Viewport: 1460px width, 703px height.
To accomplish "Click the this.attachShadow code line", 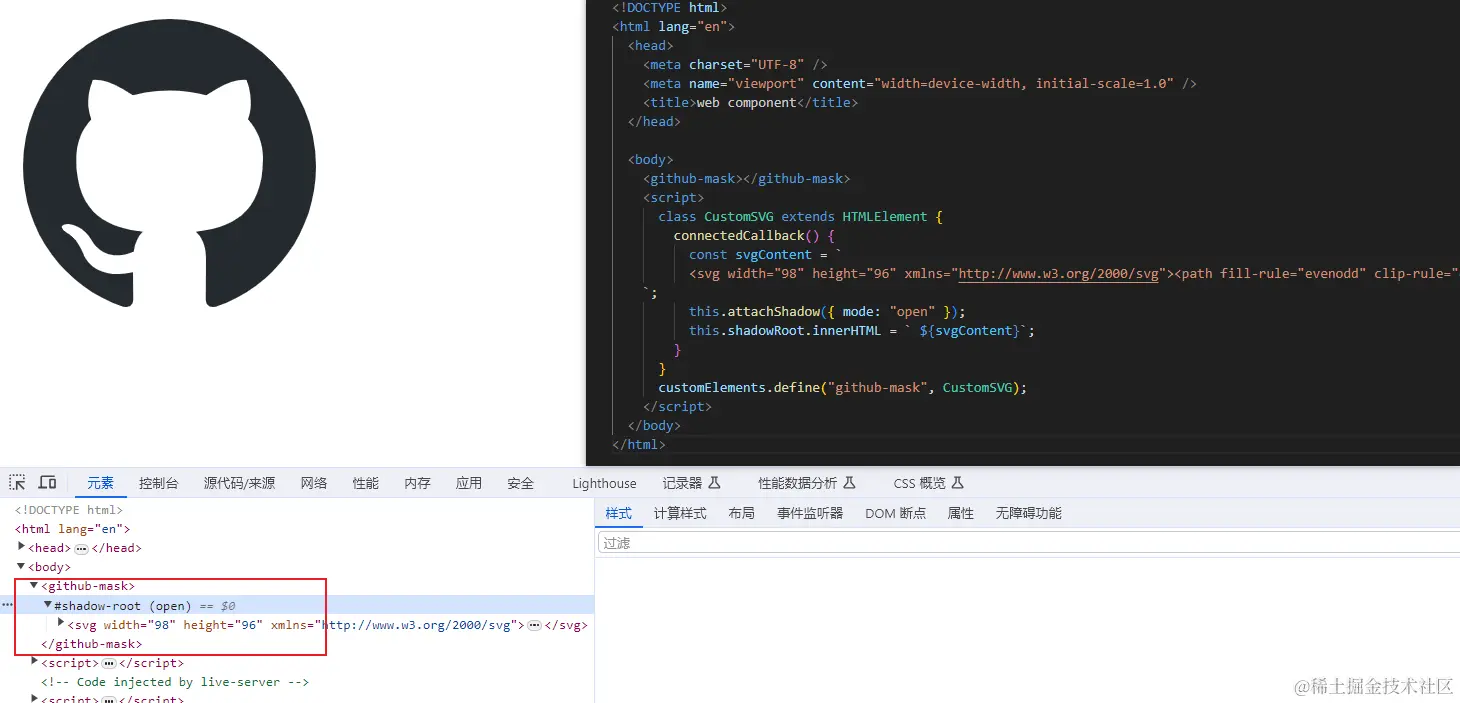I will (827, 311).
